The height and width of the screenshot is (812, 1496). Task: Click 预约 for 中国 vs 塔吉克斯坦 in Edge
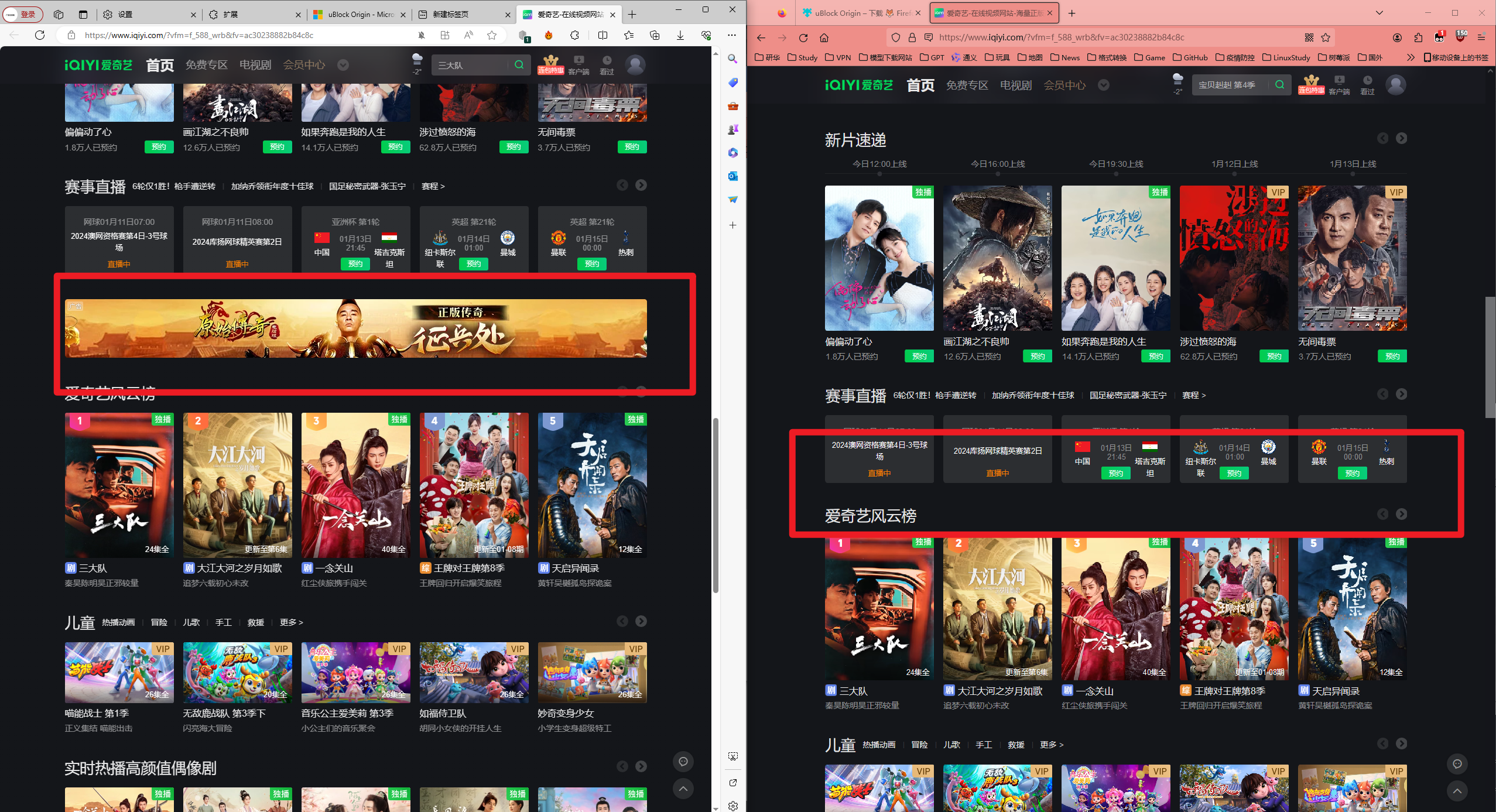(x=355, y=264)
